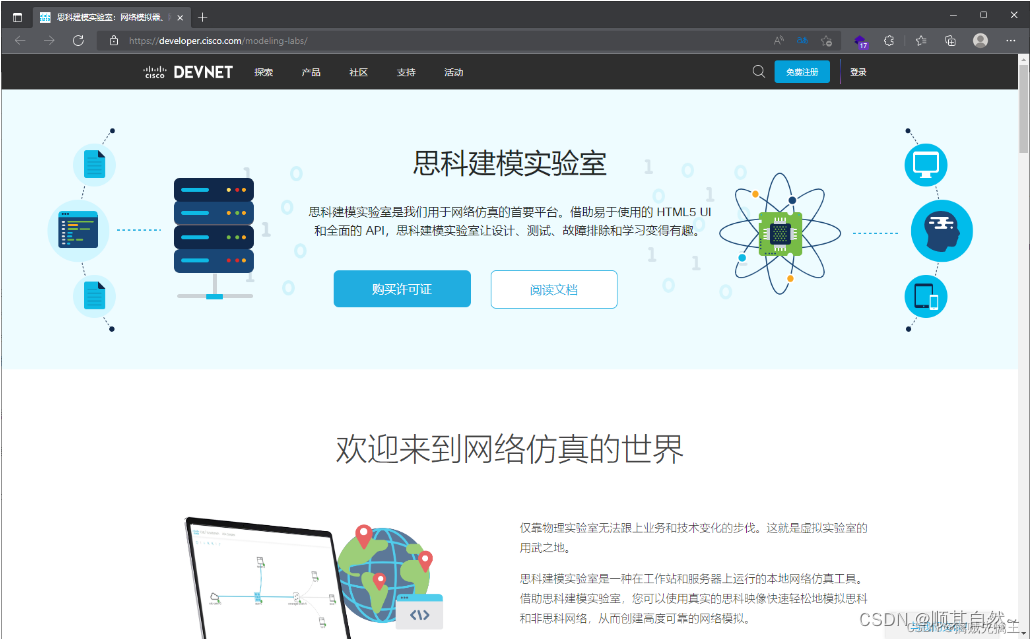Click the scrollbar up arrow
Image resolution: width=1032 pixels, height=639 pixels.
[1024, 59]
